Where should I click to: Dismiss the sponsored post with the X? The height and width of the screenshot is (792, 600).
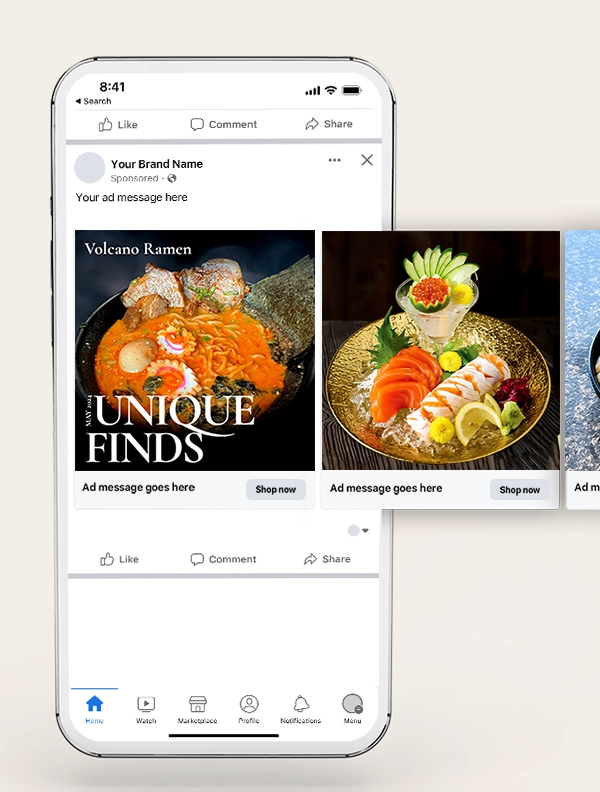(367, 160)
